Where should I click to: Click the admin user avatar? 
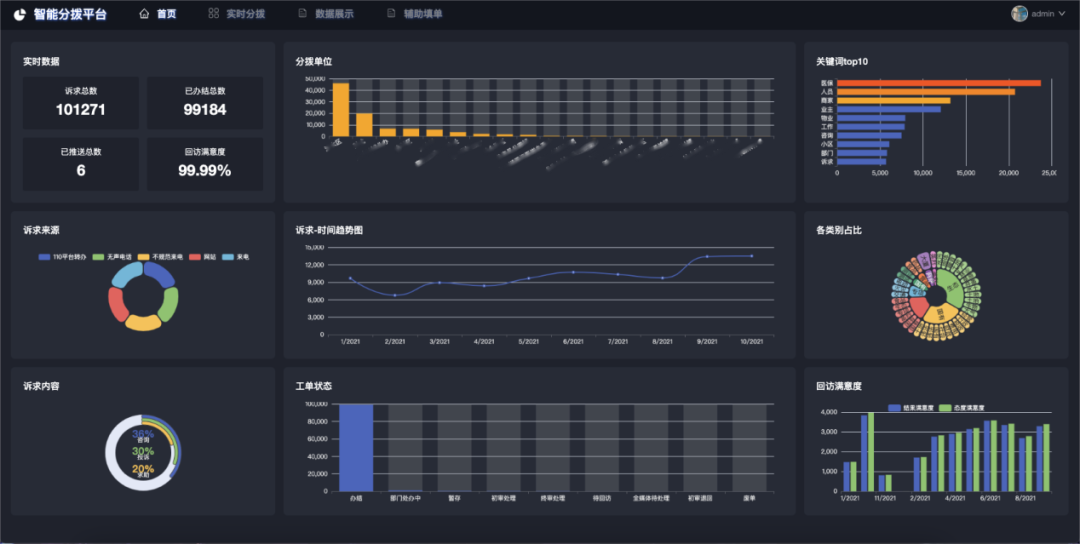(1019, 14)
